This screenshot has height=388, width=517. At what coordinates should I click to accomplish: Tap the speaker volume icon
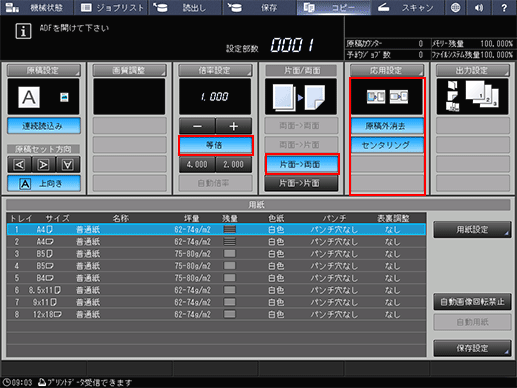479,8
